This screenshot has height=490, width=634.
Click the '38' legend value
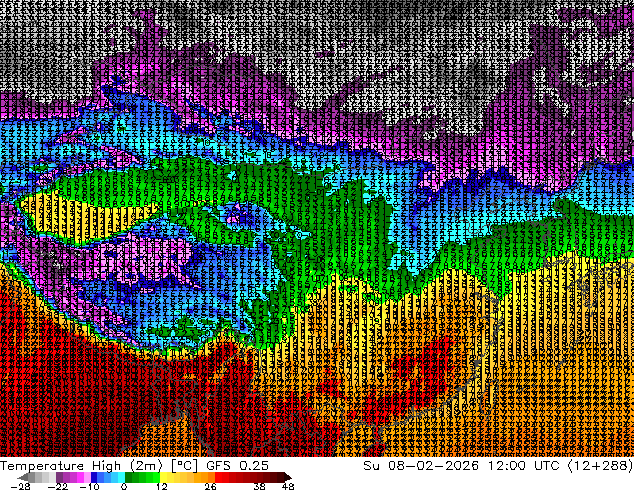[x=259, y=486]
